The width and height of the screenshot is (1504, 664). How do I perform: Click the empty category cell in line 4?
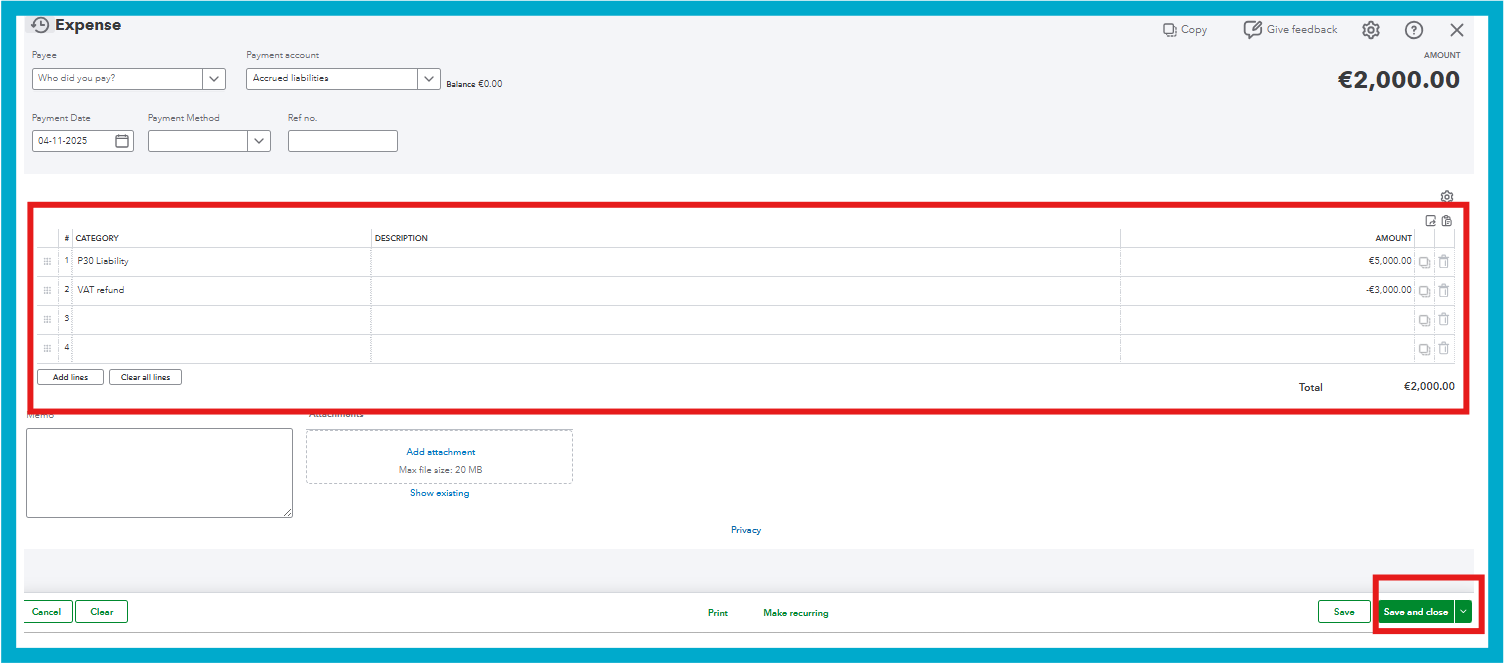click(x=221, y=349)
